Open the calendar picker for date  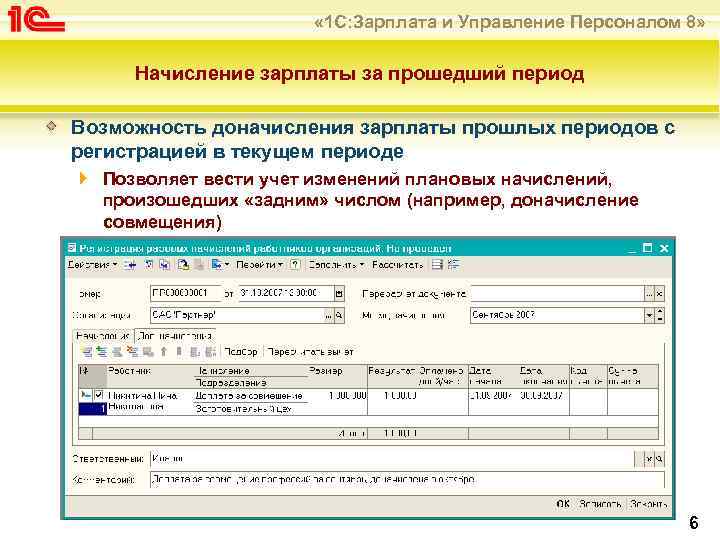339,294
